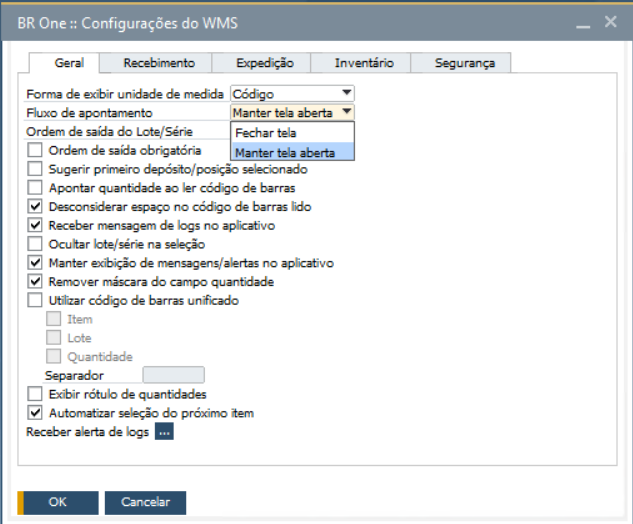Close the Configurações do WMS window
This screenshot has width=633, height=524.
tap(610, 21)
